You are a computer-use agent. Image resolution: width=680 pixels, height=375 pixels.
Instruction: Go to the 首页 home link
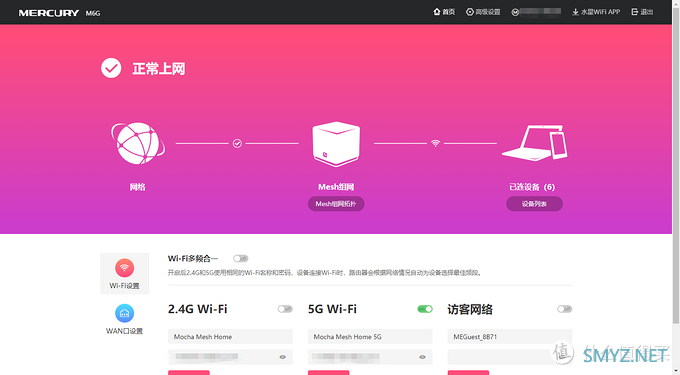tap(444, 12)
